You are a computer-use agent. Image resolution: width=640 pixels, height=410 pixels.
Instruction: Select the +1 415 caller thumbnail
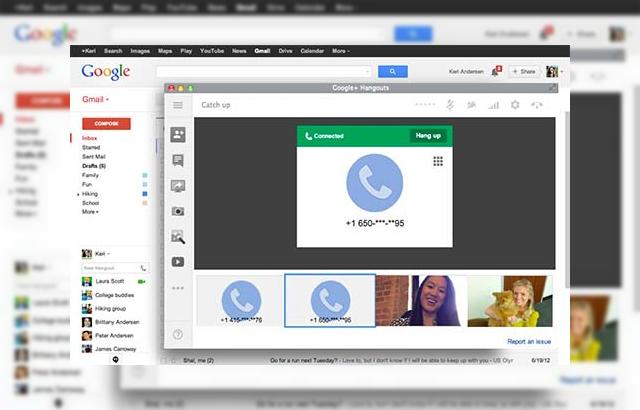click(240, 300)
